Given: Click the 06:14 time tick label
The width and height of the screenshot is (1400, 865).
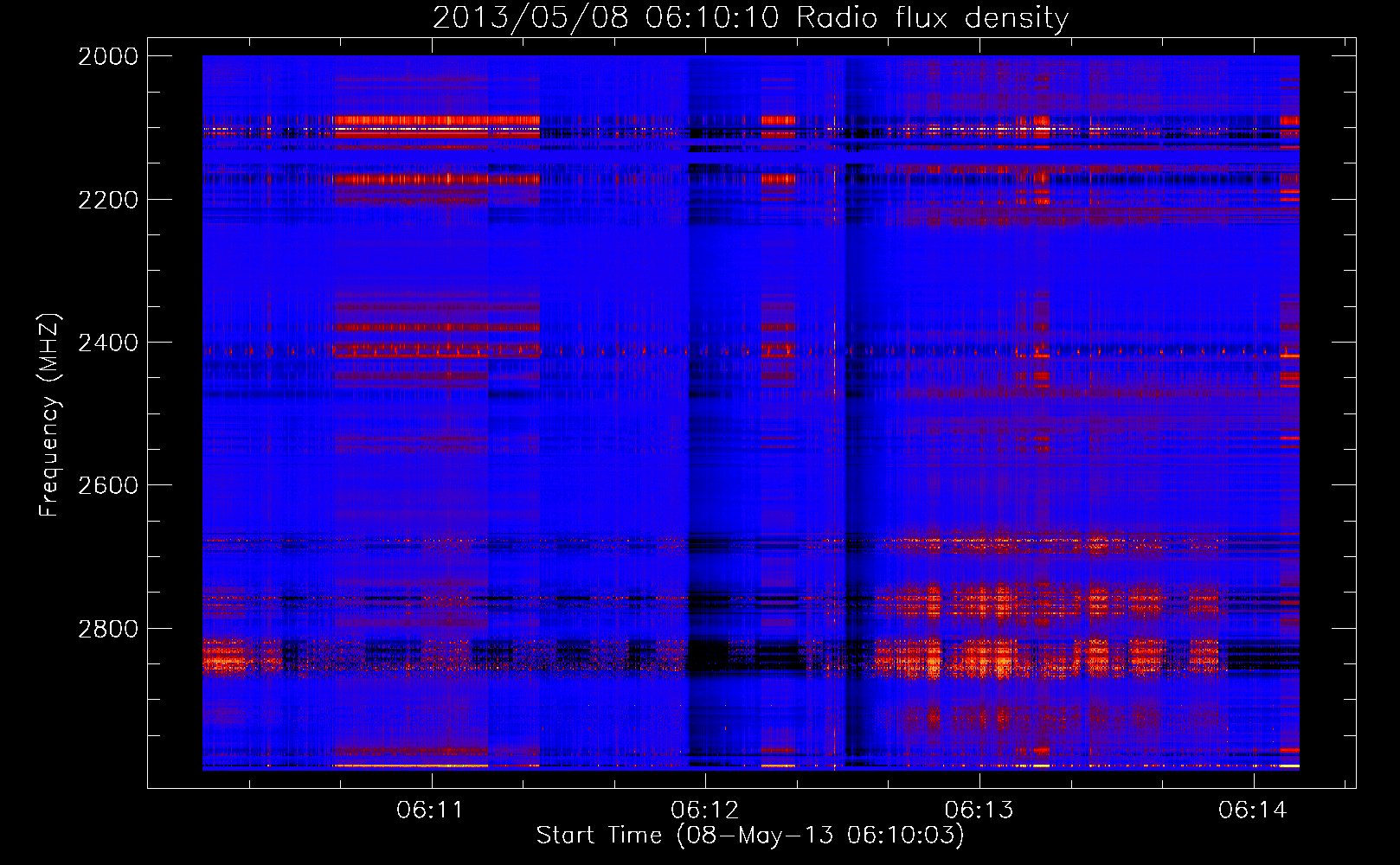Looking at the screenshot, I should 1253,810.
